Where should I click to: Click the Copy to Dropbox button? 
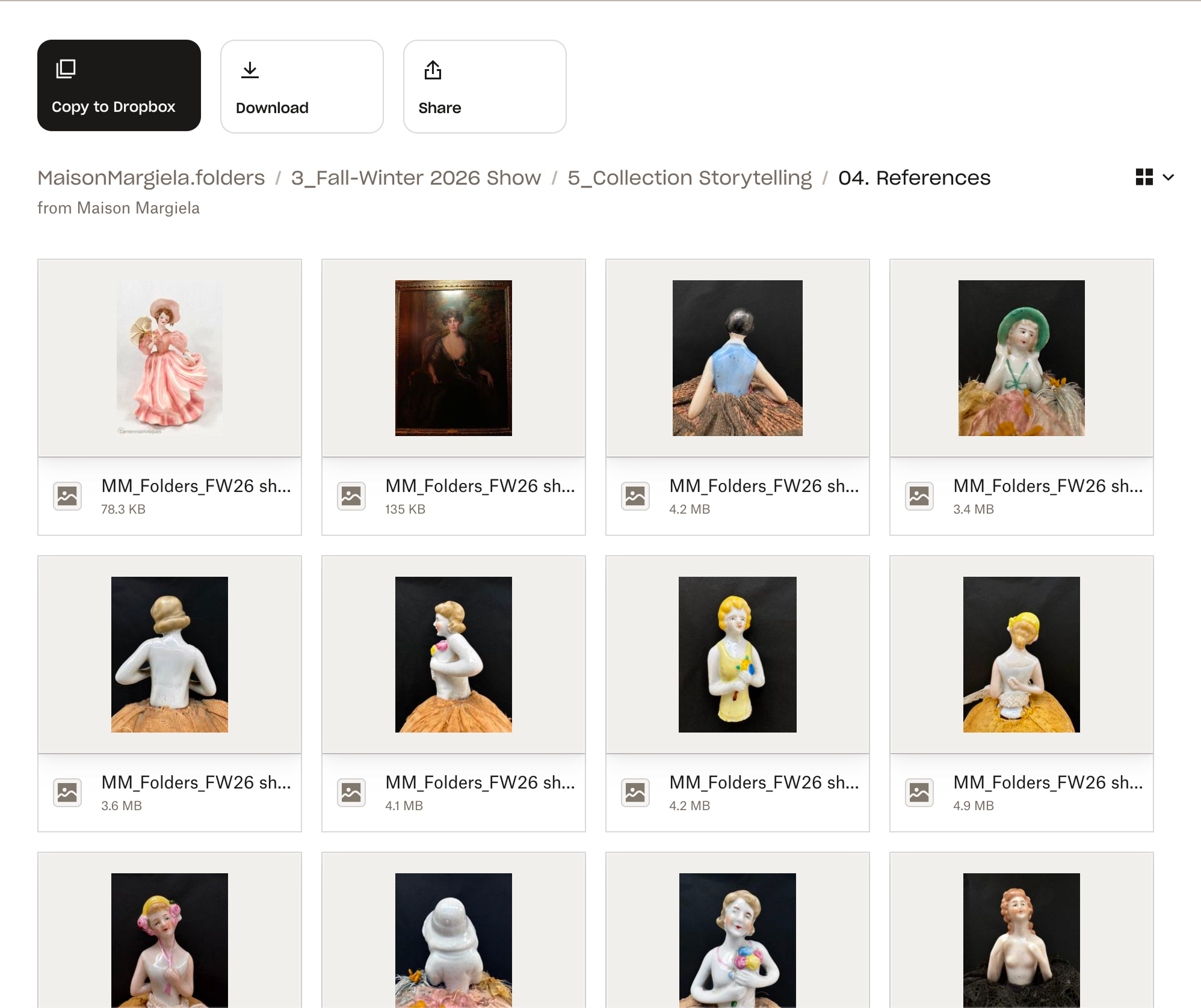119,85
